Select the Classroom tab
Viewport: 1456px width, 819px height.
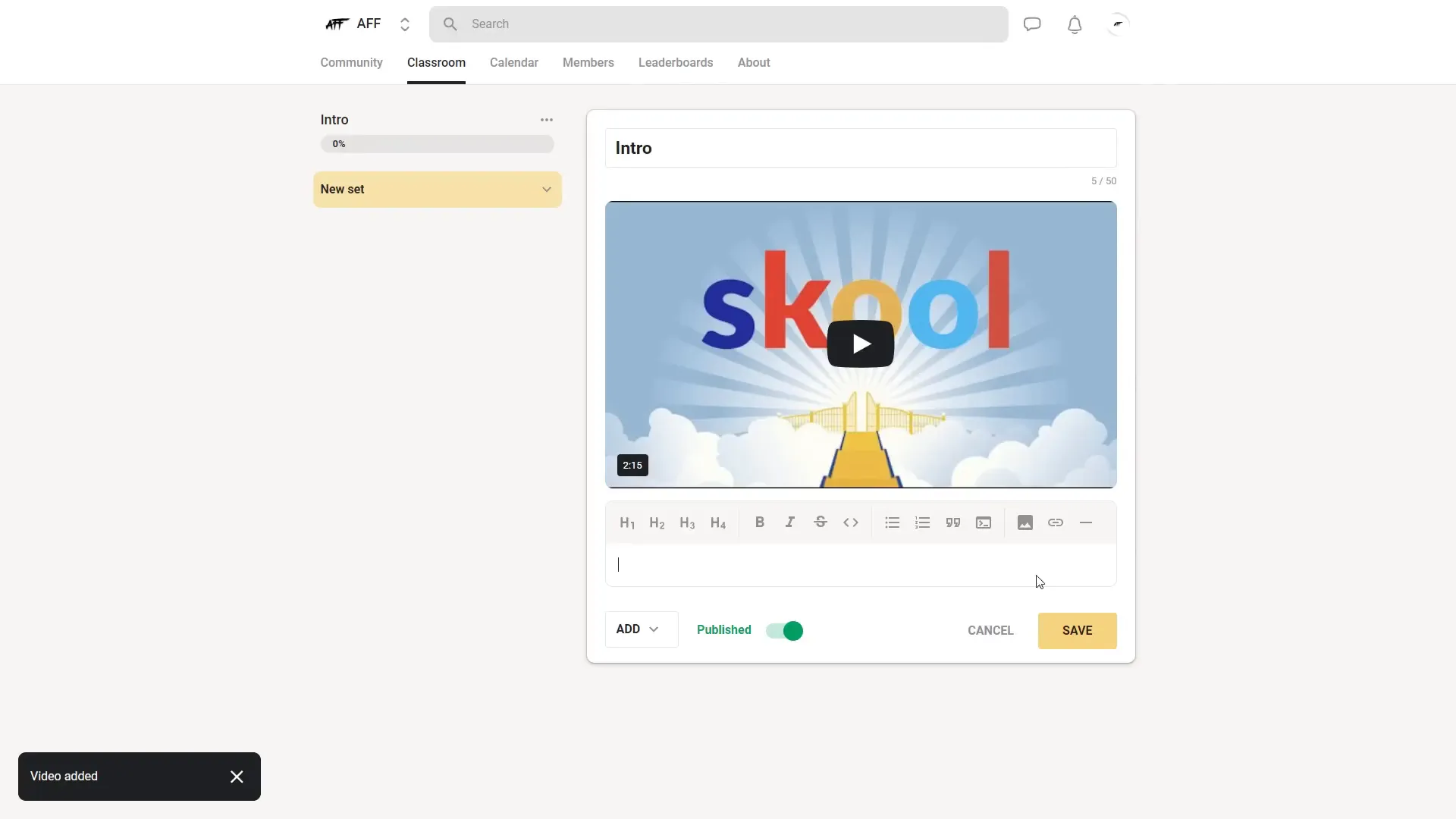pyautogui.click(x=436, y=63)
